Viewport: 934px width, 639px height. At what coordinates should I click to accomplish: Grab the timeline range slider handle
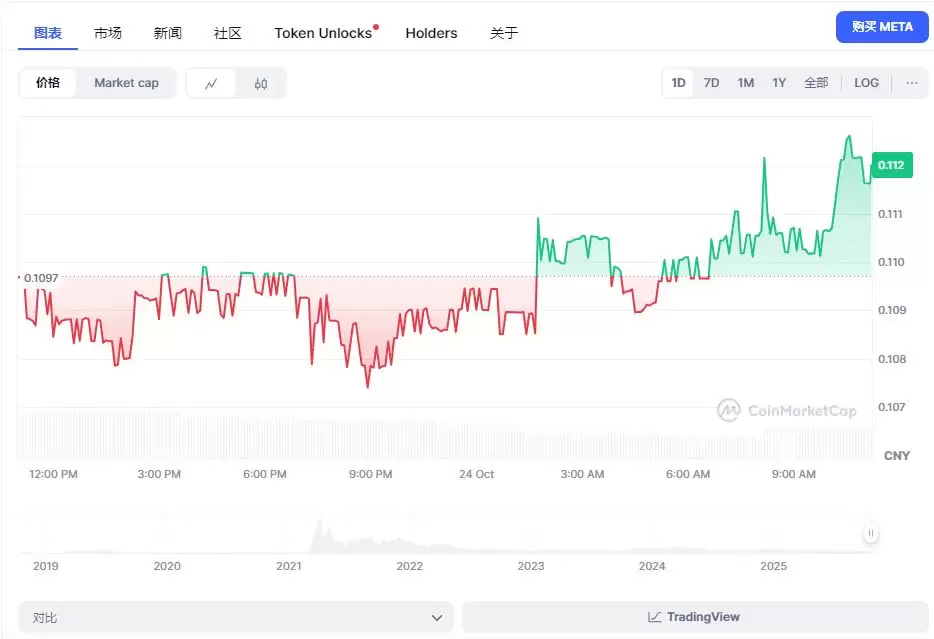pos(871,534)
